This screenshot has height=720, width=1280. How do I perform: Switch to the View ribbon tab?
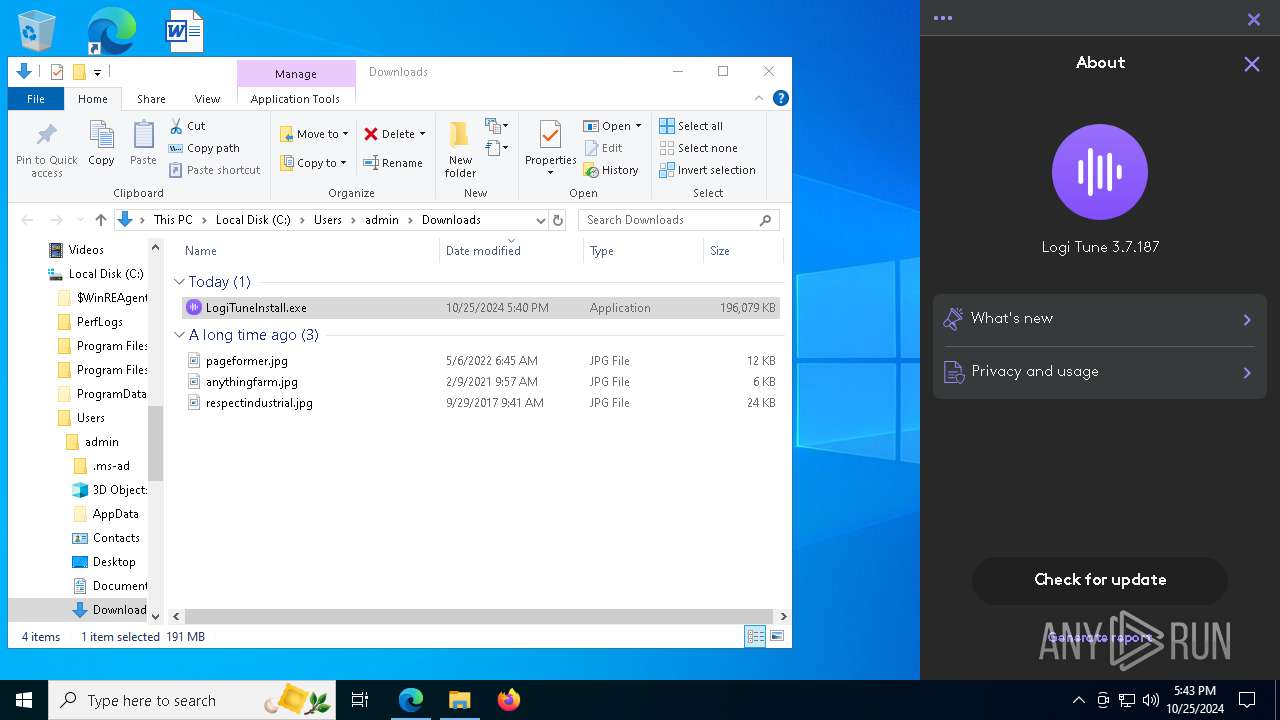207,99
